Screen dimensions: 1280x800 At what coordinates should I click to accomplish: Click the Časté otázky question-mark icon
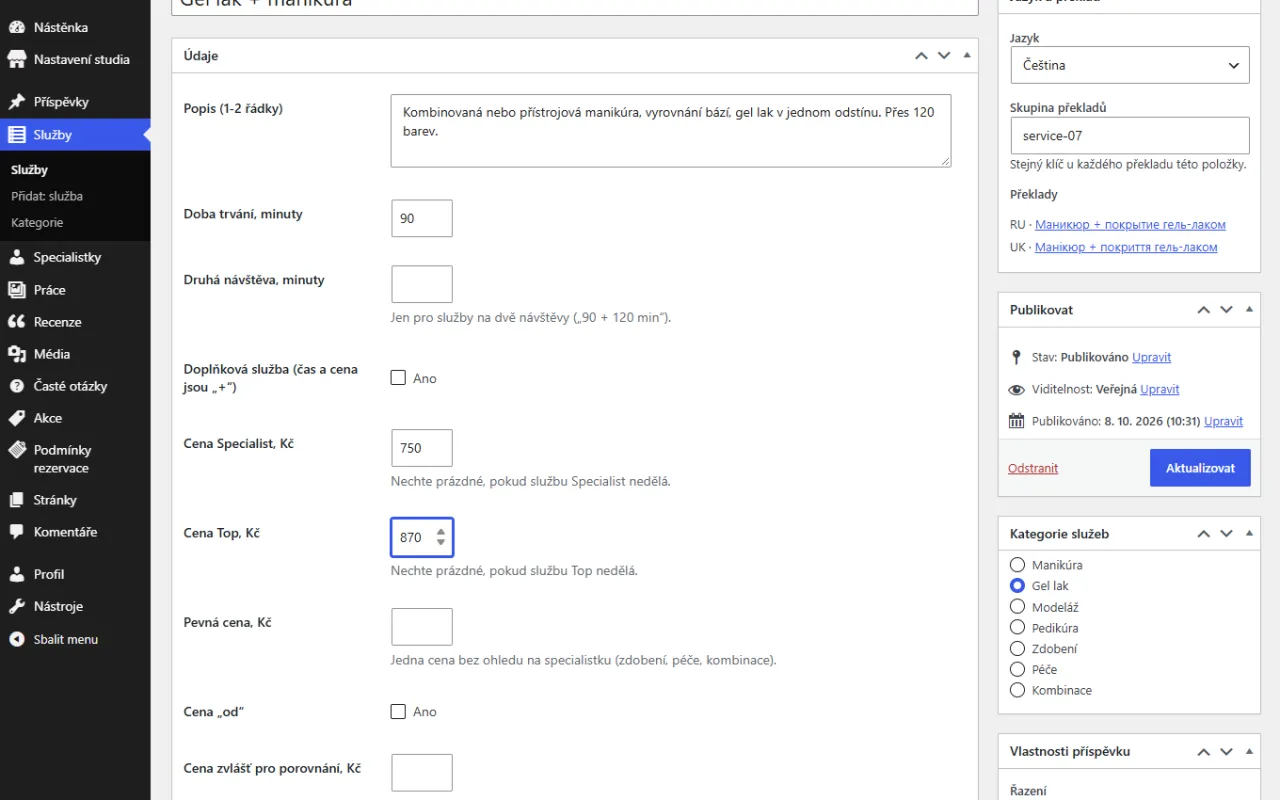16,386
